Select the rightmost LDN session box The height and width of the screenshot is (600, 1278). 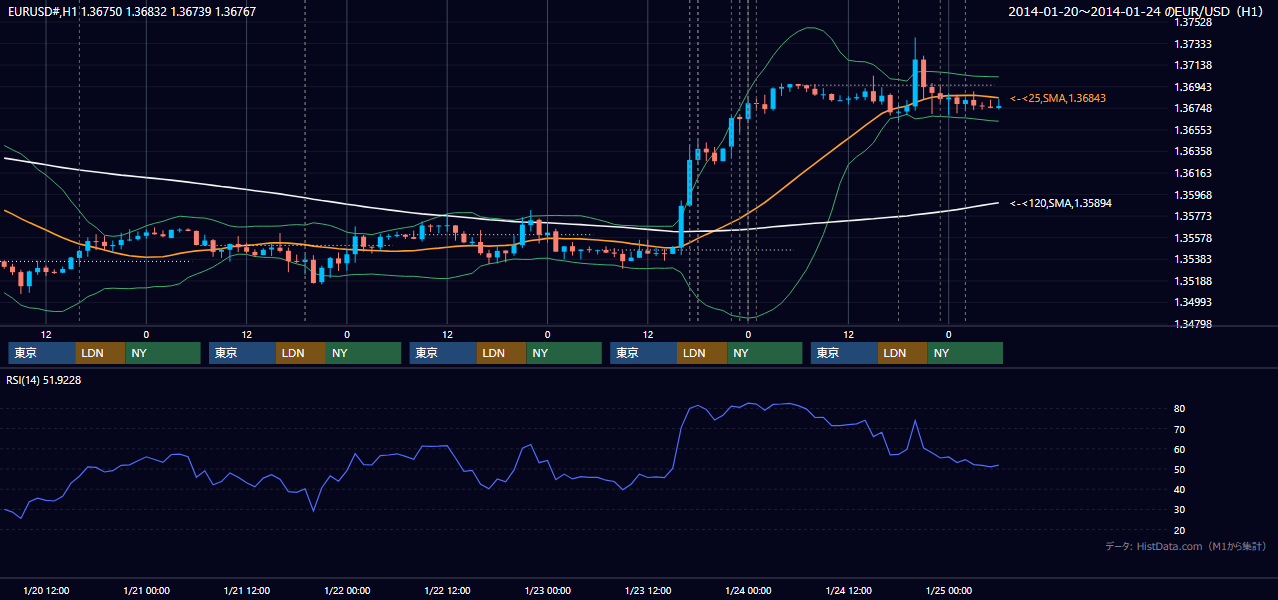(x=903, y=353)
